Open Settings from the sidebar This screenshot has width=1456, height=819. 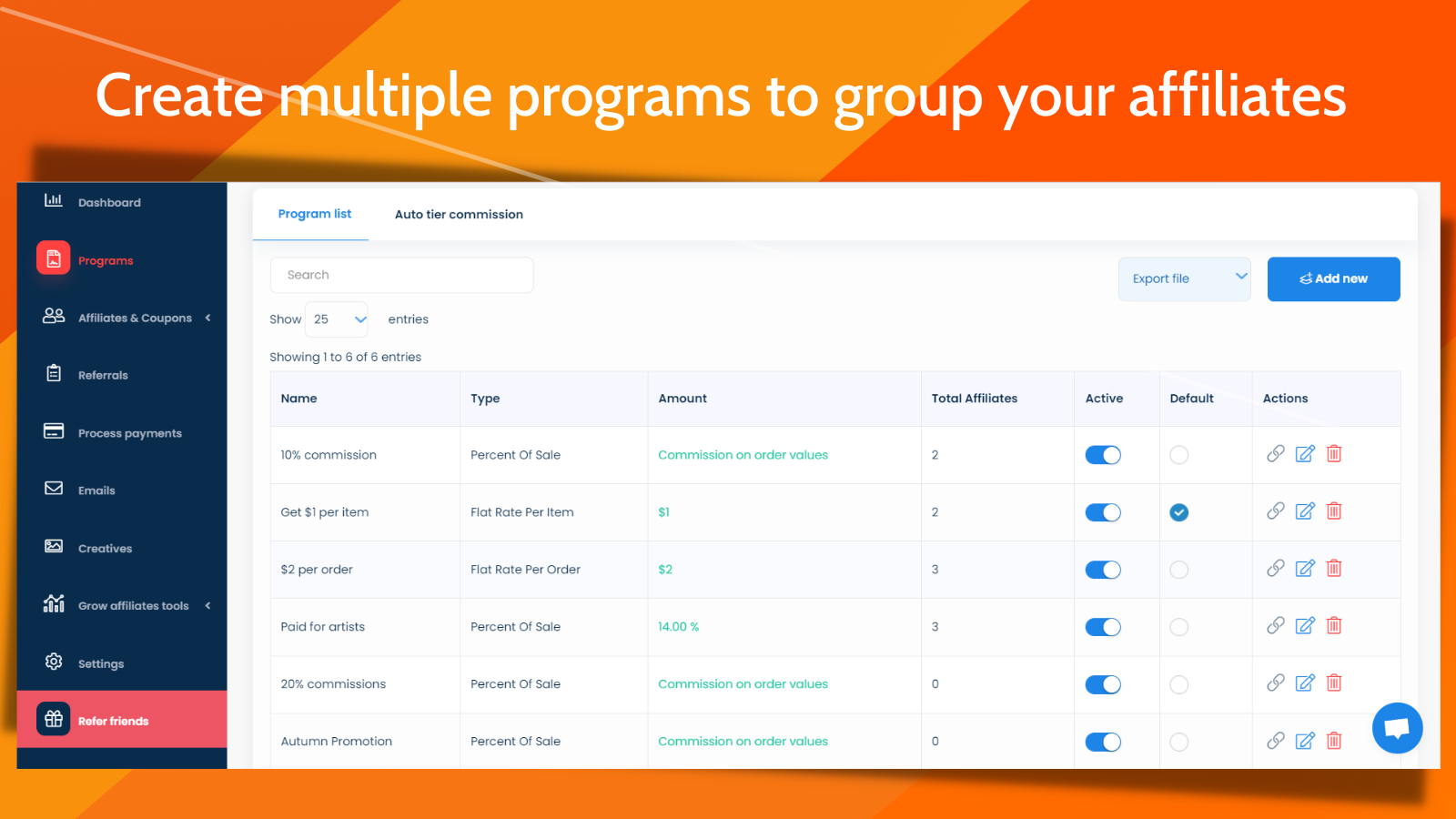click(100, 662)
